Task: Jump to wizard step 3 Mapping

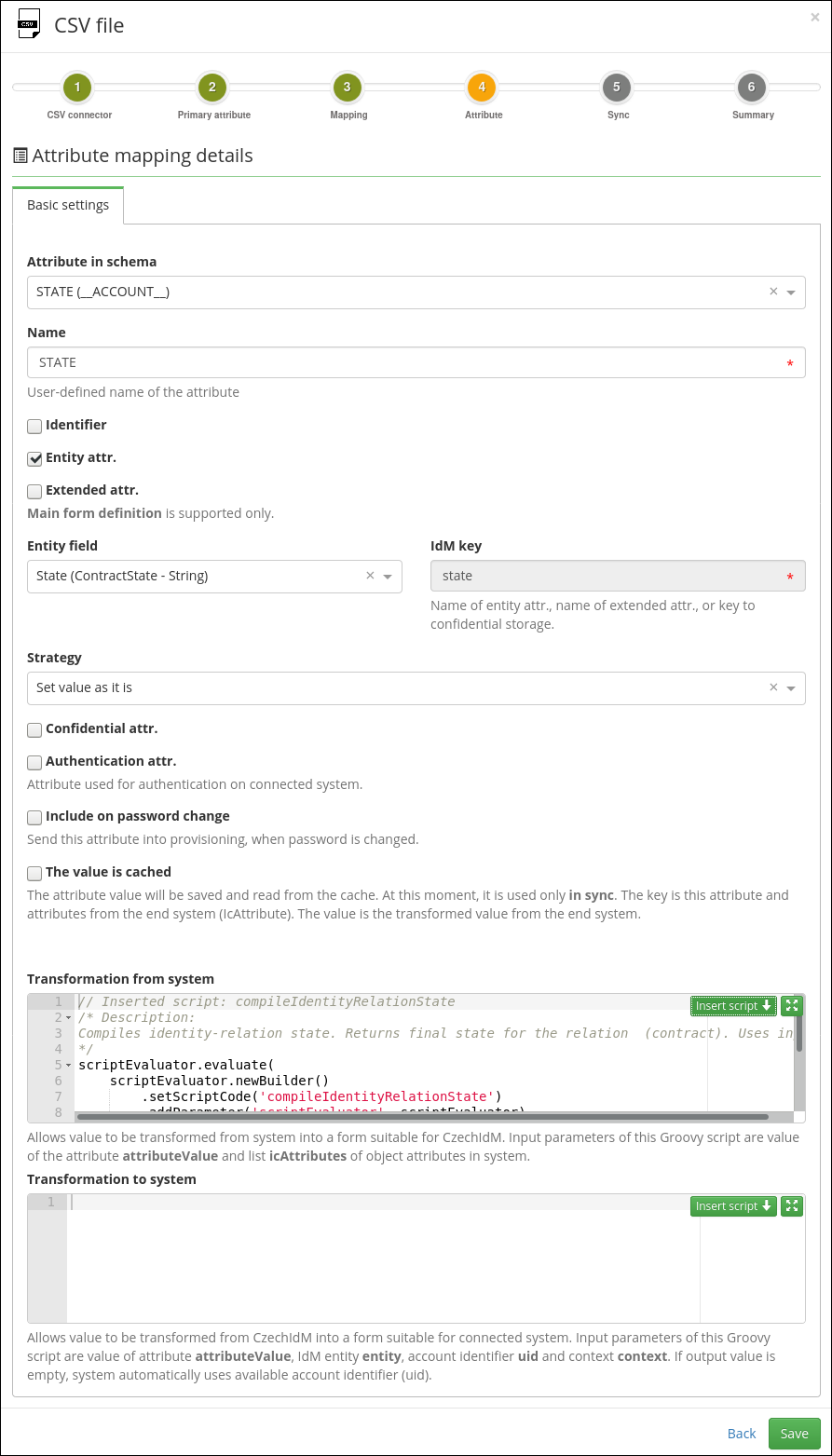Action: coord(347,88)
